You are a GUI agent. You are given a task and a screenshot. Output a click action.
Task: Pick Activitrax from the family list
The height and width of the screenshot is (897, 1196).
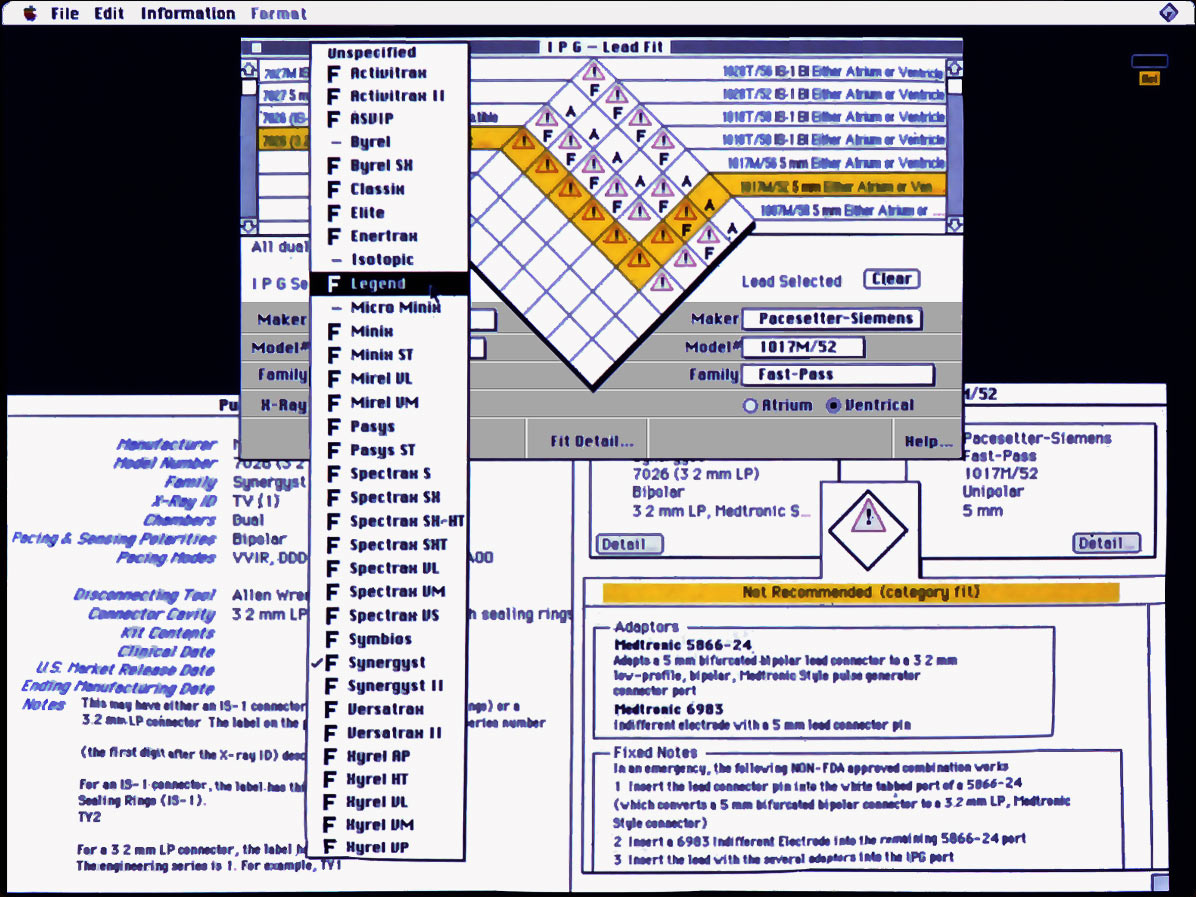[x=389, y=73]
